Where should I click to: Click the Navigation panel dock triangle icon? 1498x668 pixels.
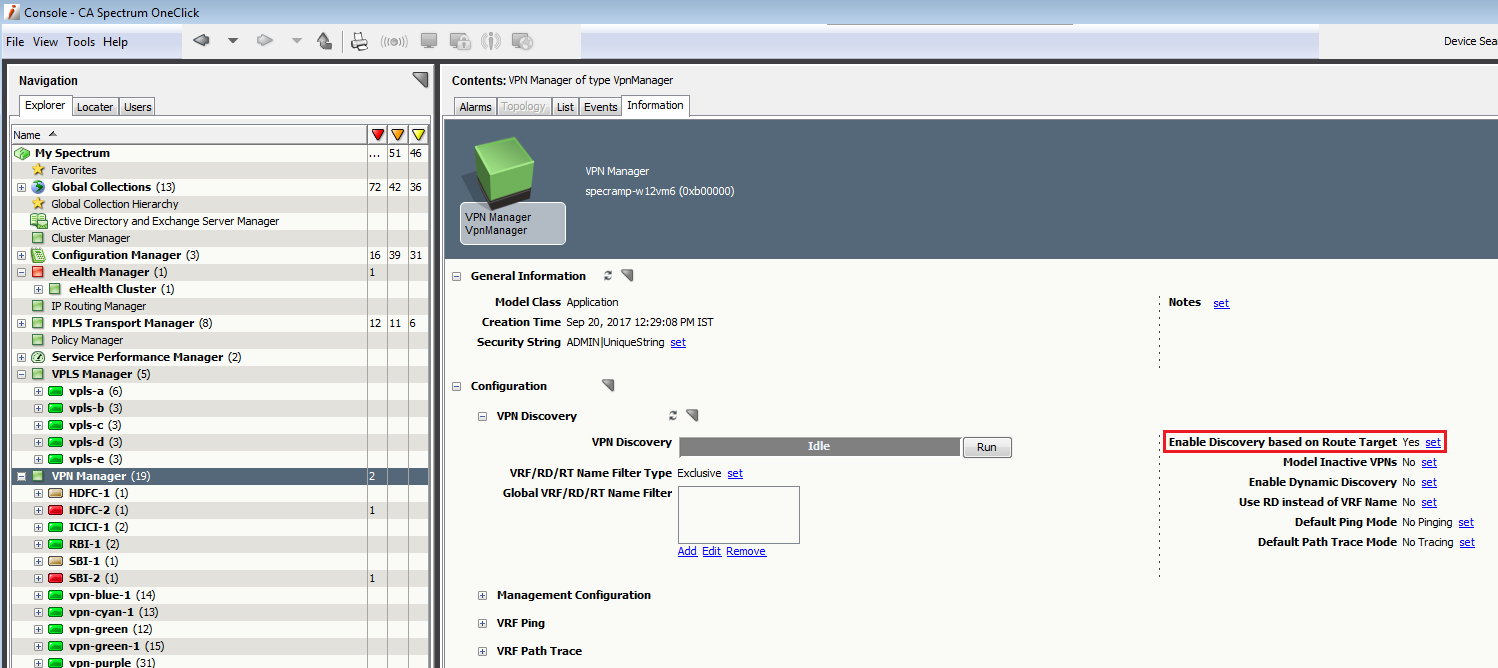(x=420, y=79)
